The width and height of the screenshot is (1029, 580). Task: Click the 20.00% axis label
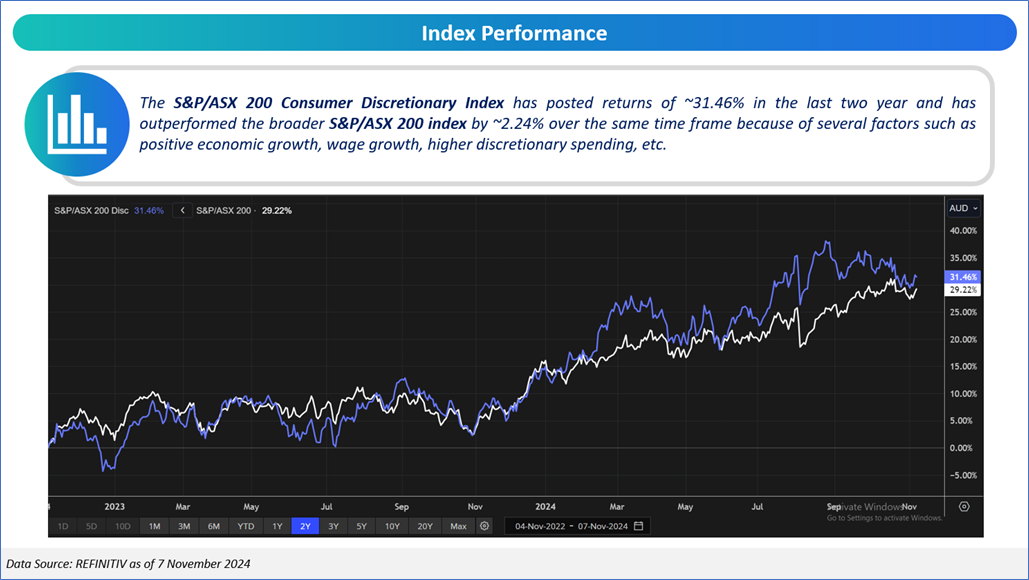963,339
